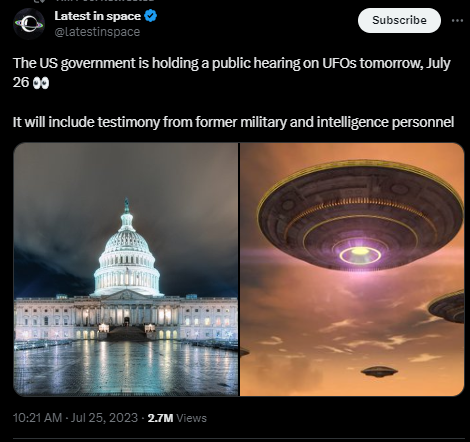Click the blue verified checkmark badge

151,16
